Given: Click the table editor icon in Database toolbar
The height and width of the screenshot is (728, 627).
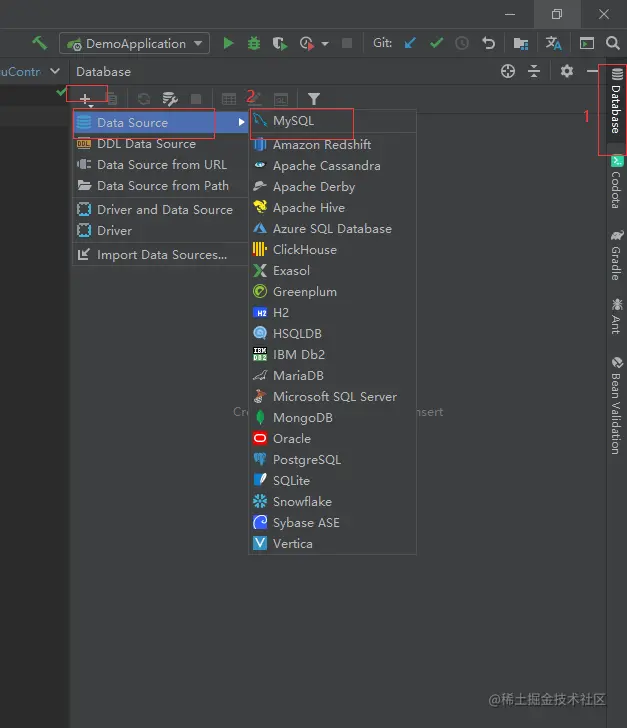Looking at the screenshot, I should click(x=229, y=99).
